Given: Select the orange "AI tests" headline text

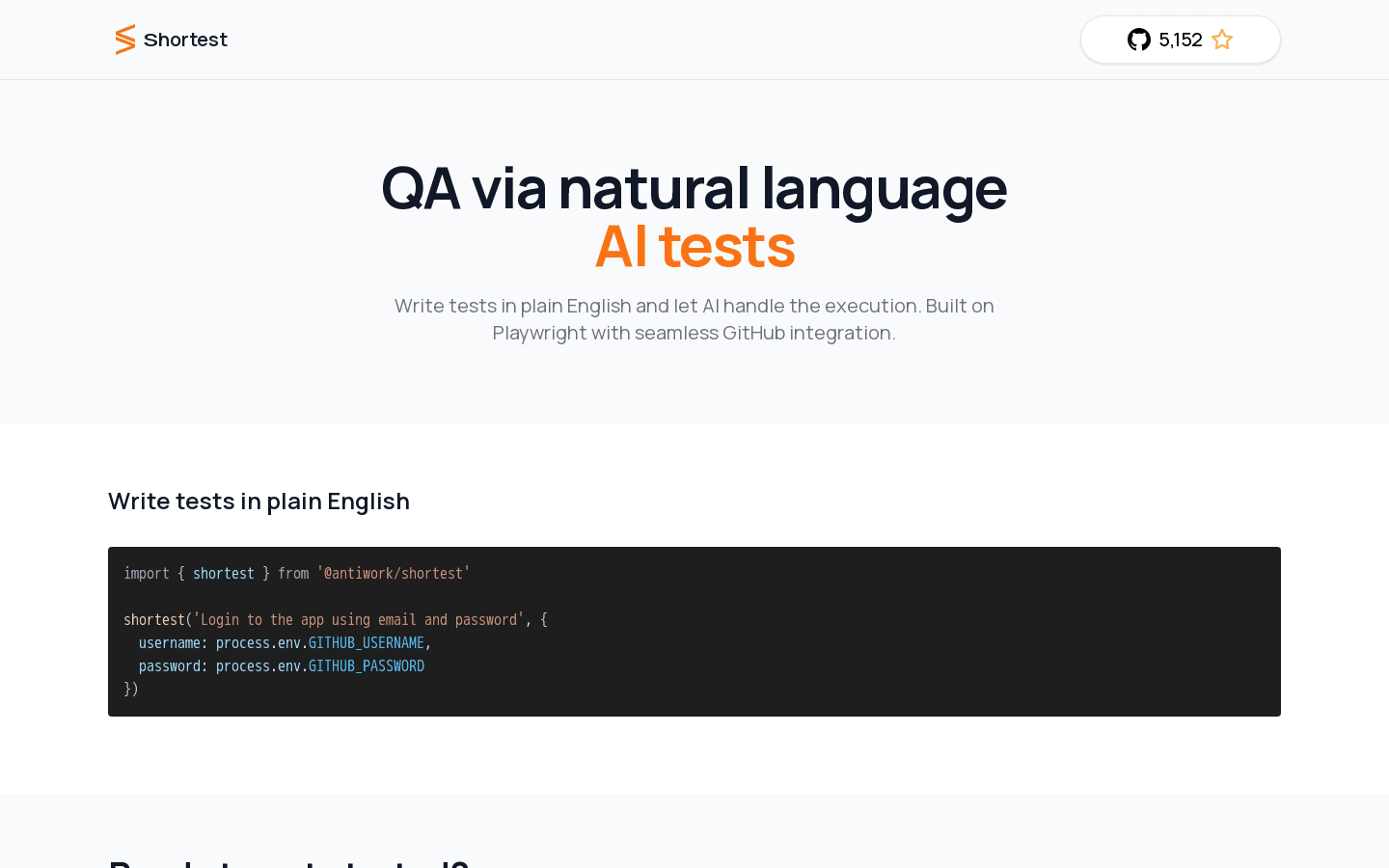Looking at the screenshot, I should pyautogui.click(x=694, y=246).
